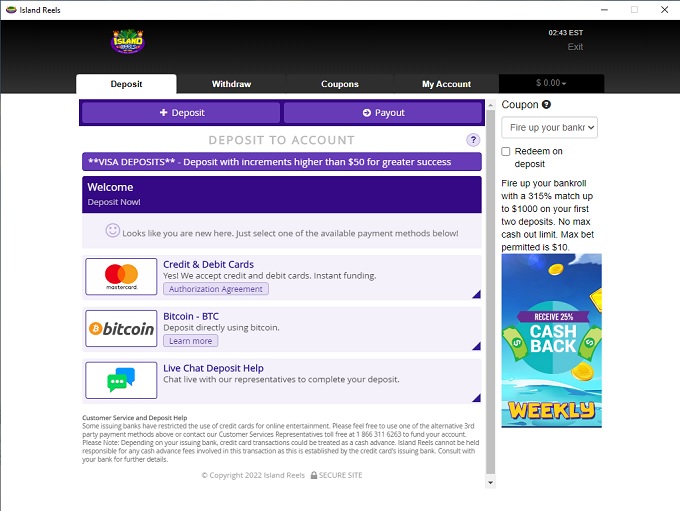The width and height of the screenshot is (680, 511).
Task: Close the Island Reels window
Action: point(664,10)
